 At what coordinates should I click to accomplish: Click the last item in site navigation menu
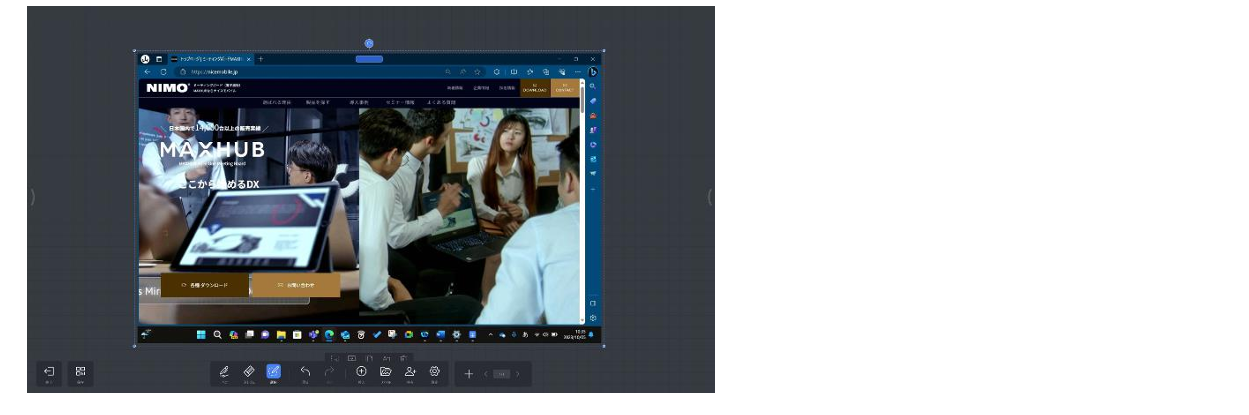tap(441, 102)
